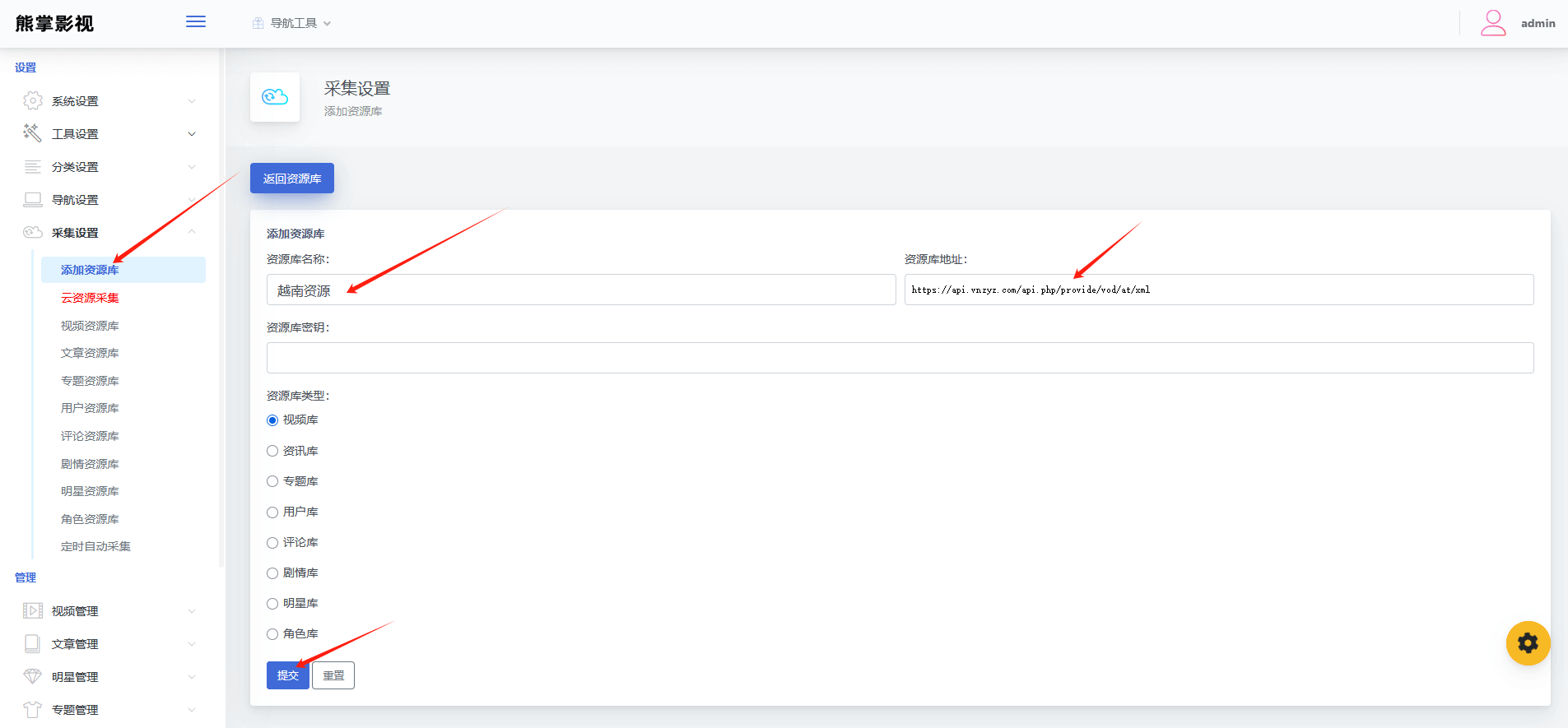Click the 工具设置 magic wand icon
The height and width of the screenshot is (728, 1568).
pos(33,133)
